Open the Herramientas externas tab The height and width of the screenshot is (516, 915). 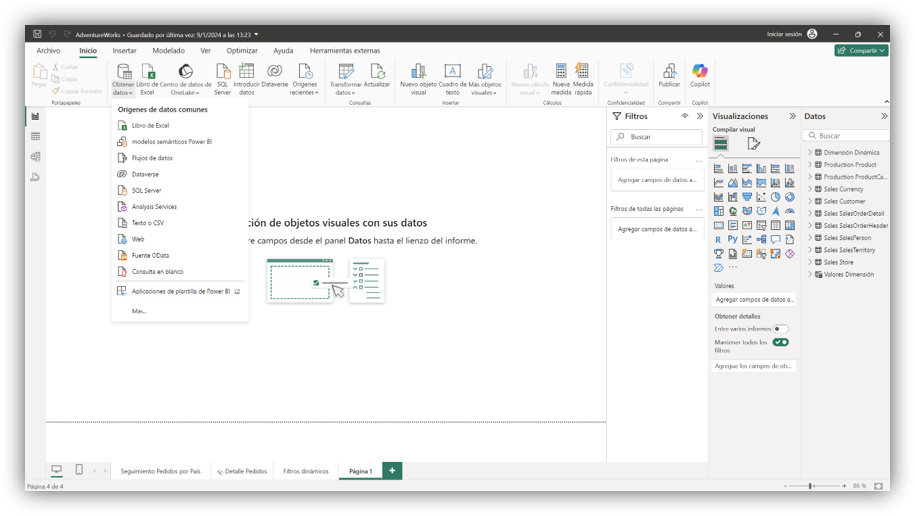click(x=345, y=51)
